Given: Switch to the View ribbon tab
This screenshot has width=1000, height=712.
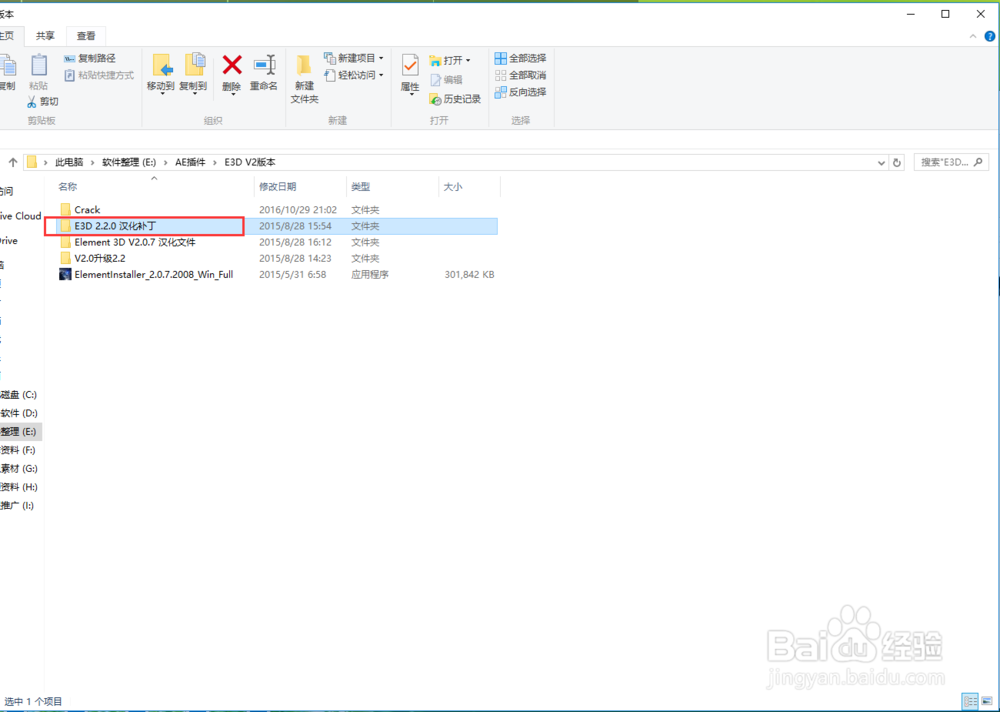Looking at the screenshot, I should (86, 36).
